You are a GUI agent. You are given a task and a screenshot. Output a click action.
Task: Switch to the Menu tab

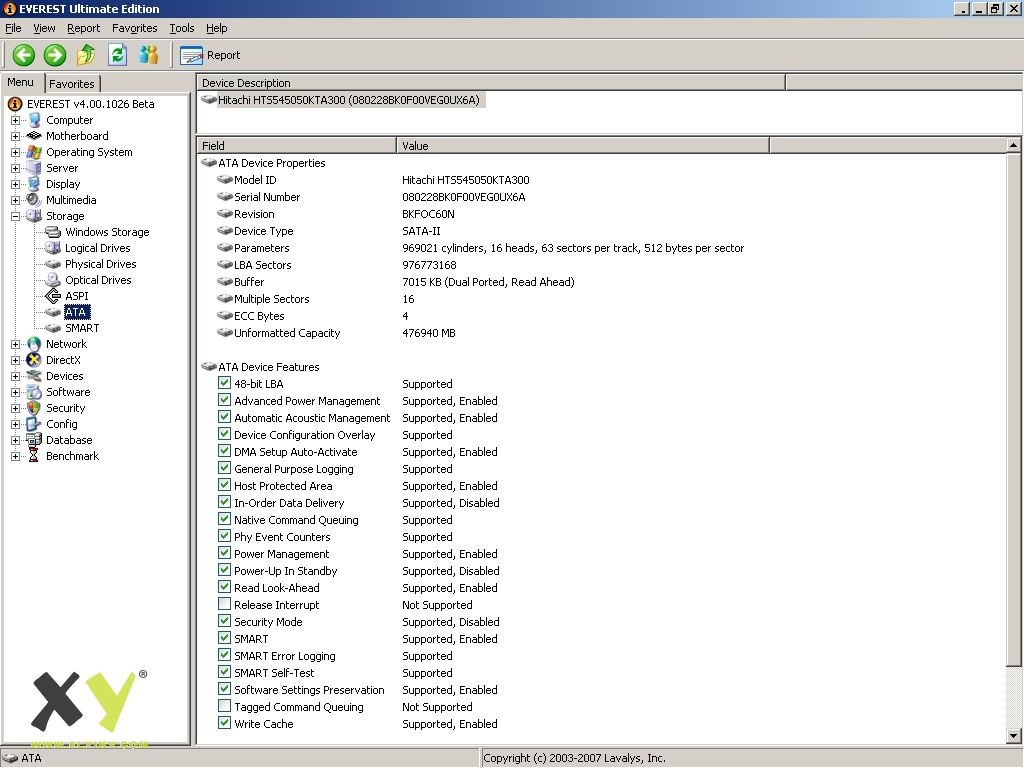pos(20,82)
